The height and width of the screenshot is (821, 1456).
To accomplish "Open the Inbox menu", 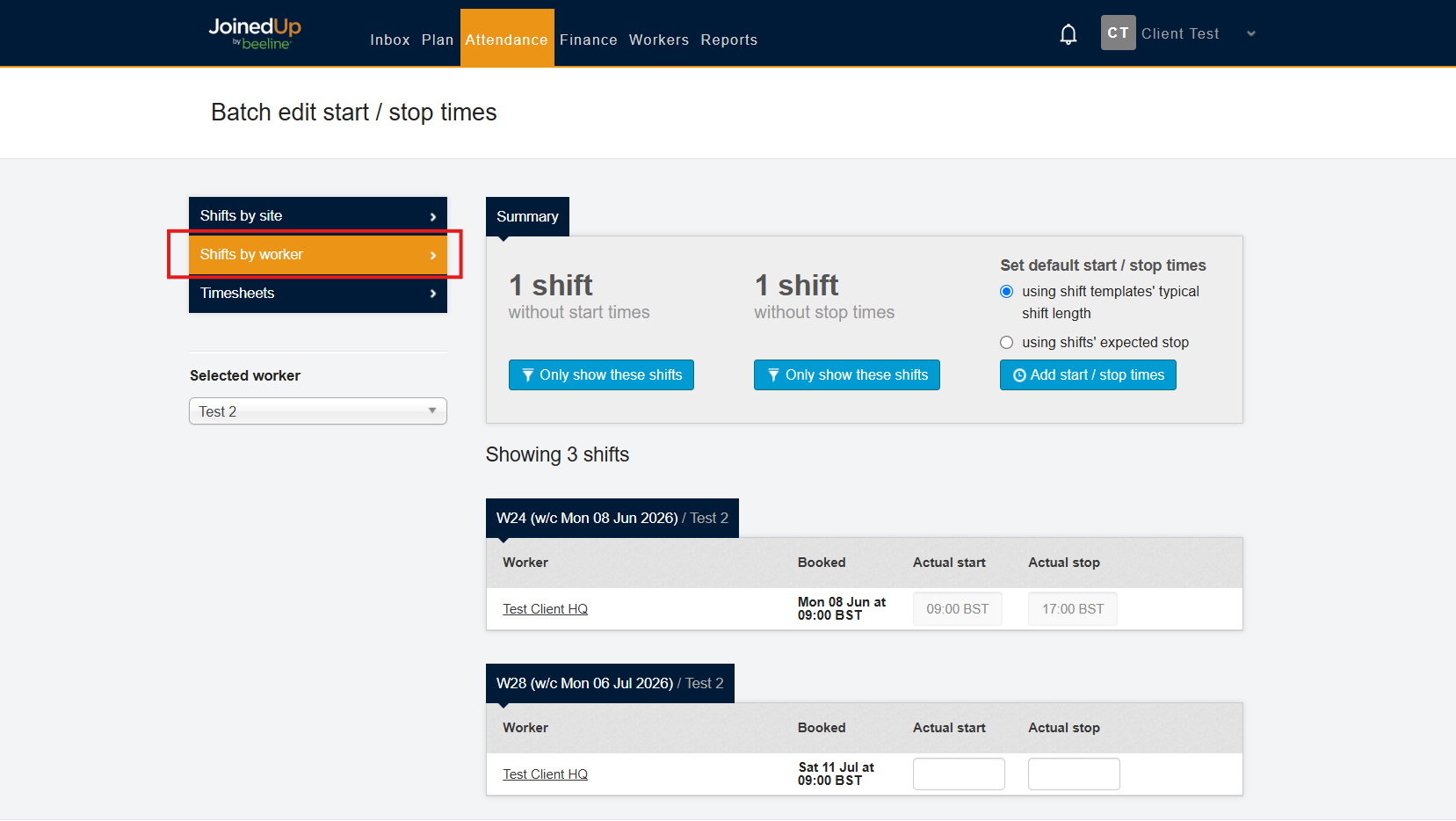I will pos(390,40).
